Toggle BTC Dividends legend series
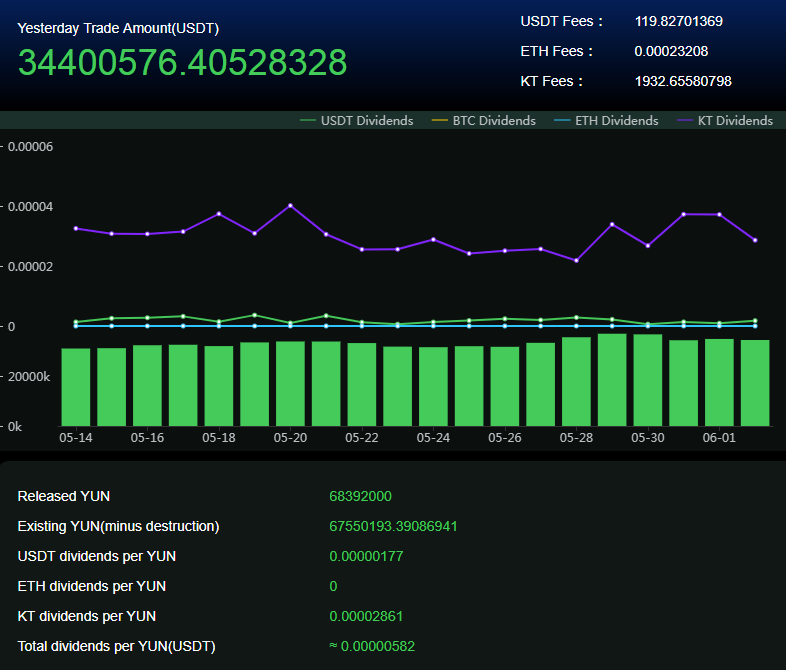Viewport: 786px width, 670px height. coord(483,121)
